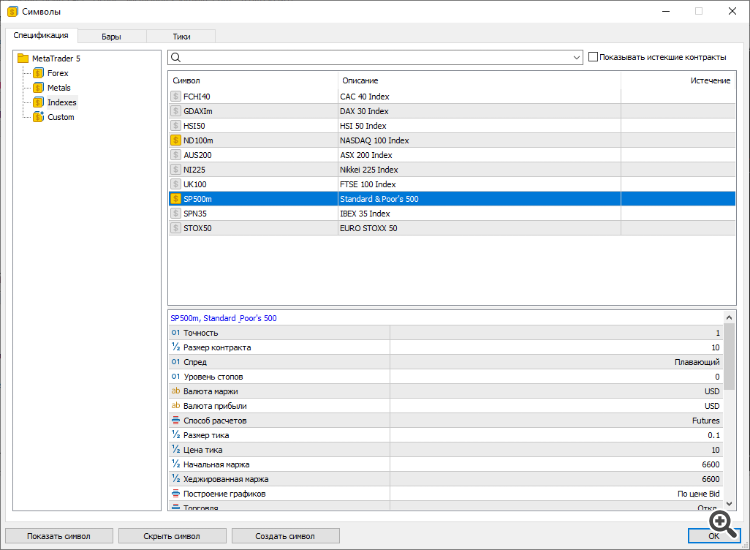Switch to the Бары tab

click(x=111, y=36)
